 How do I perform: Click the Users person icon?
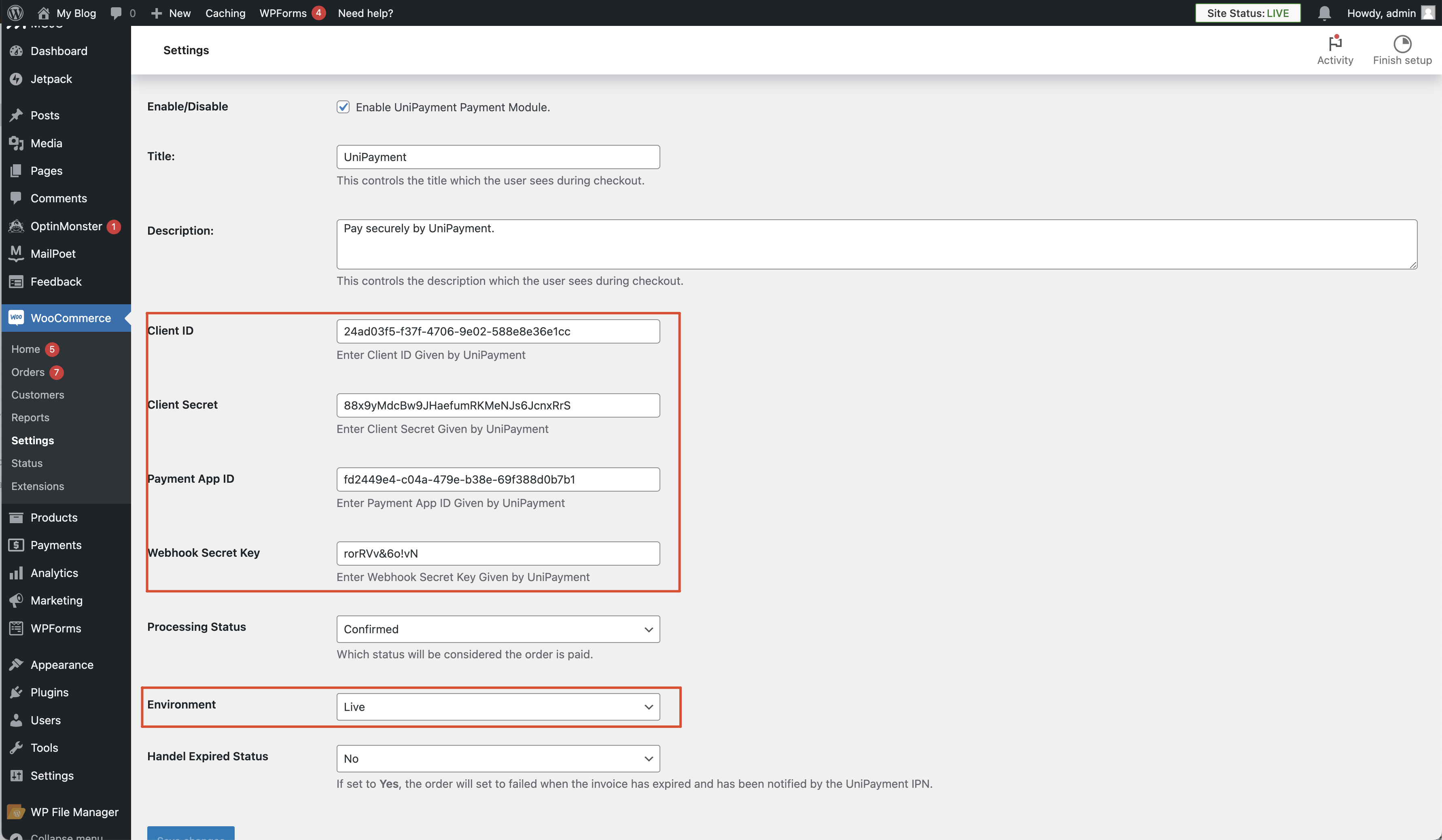(16, 720)
